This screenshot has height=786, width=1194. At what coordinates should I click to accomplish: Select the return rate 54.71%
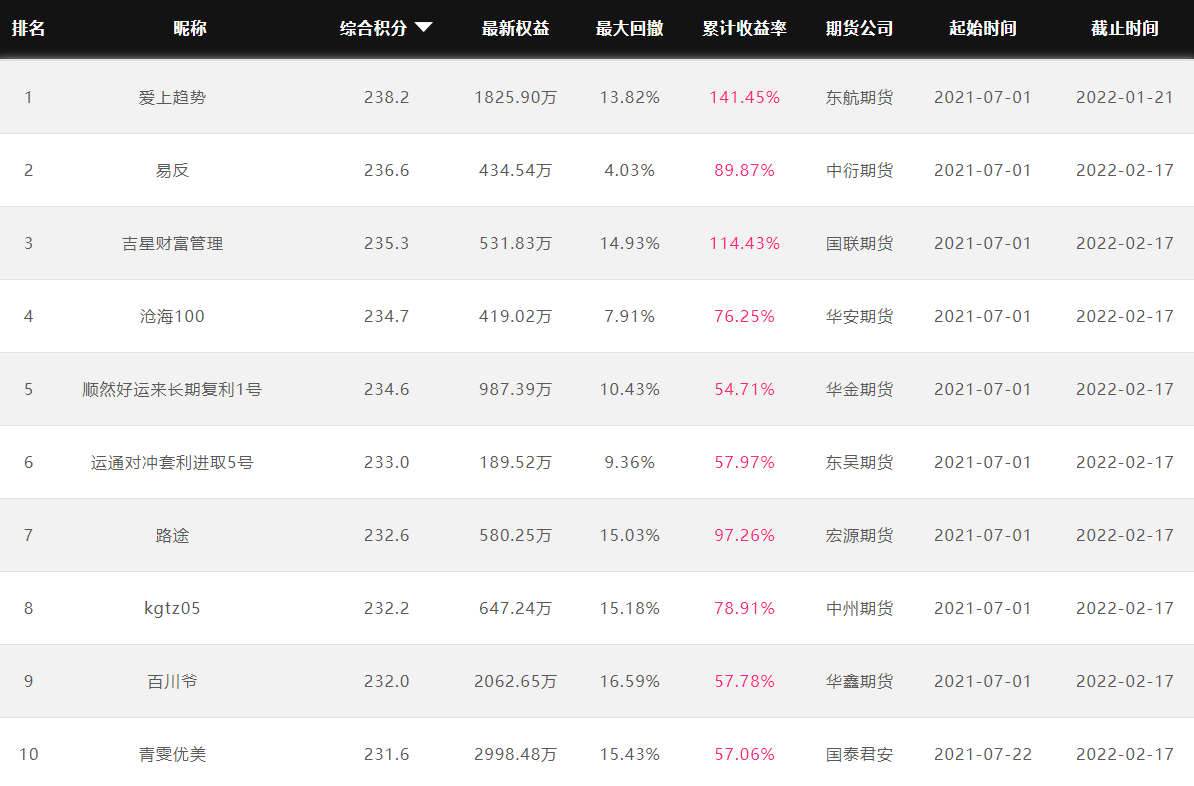coord(745,389)
